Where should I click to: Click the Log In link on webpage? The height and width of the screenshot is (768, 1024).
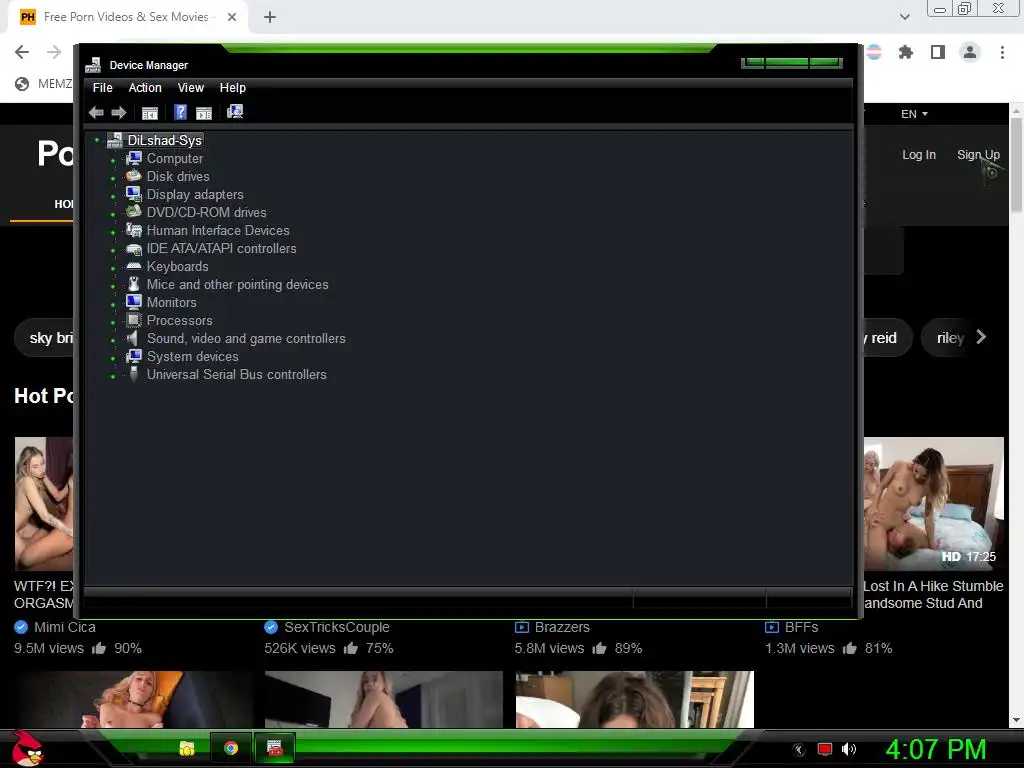point(919,155)
